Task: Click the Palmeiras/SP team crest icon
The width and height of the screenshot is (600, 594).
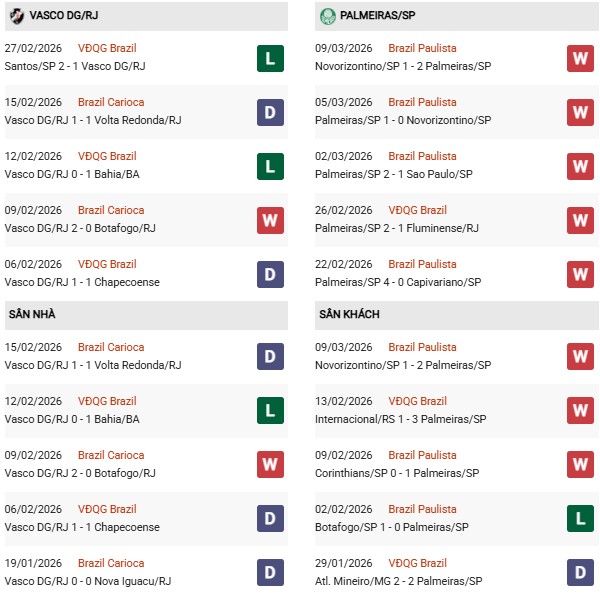Action: (327, 16)
